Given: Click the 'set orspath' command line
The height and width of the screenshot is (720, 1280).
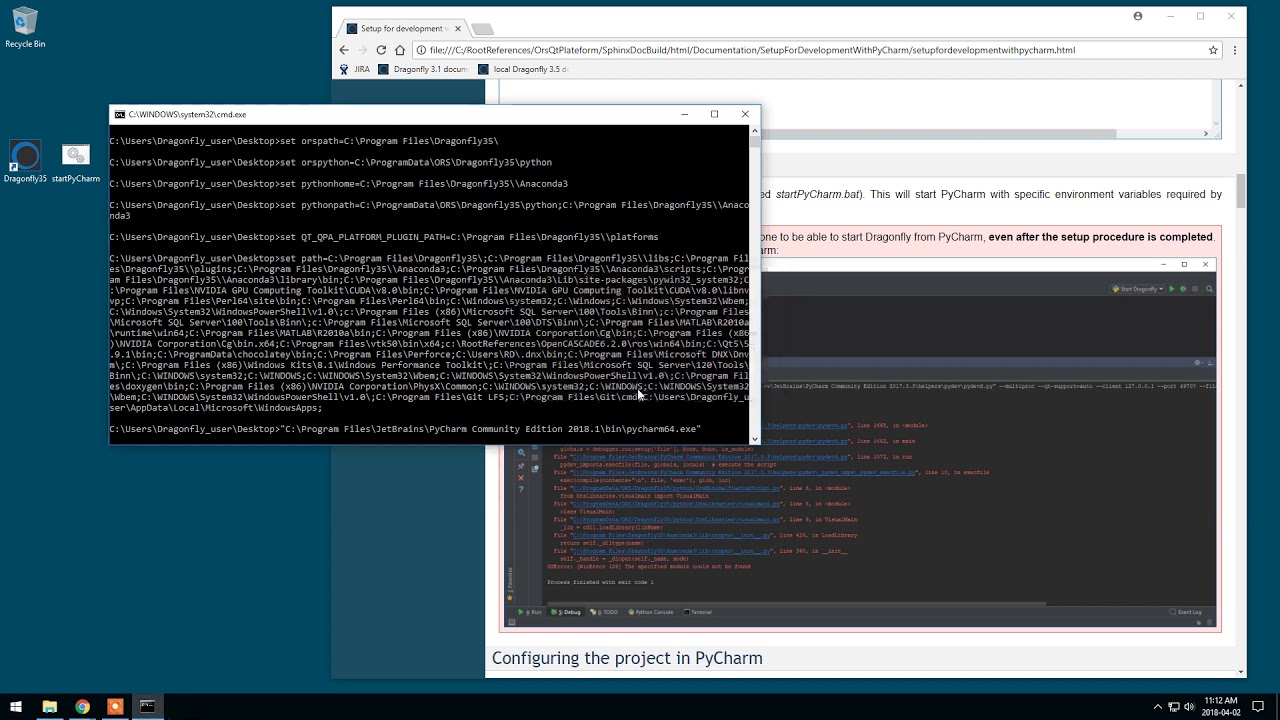Looking at the screenshot, I should [x=304, y=141].
